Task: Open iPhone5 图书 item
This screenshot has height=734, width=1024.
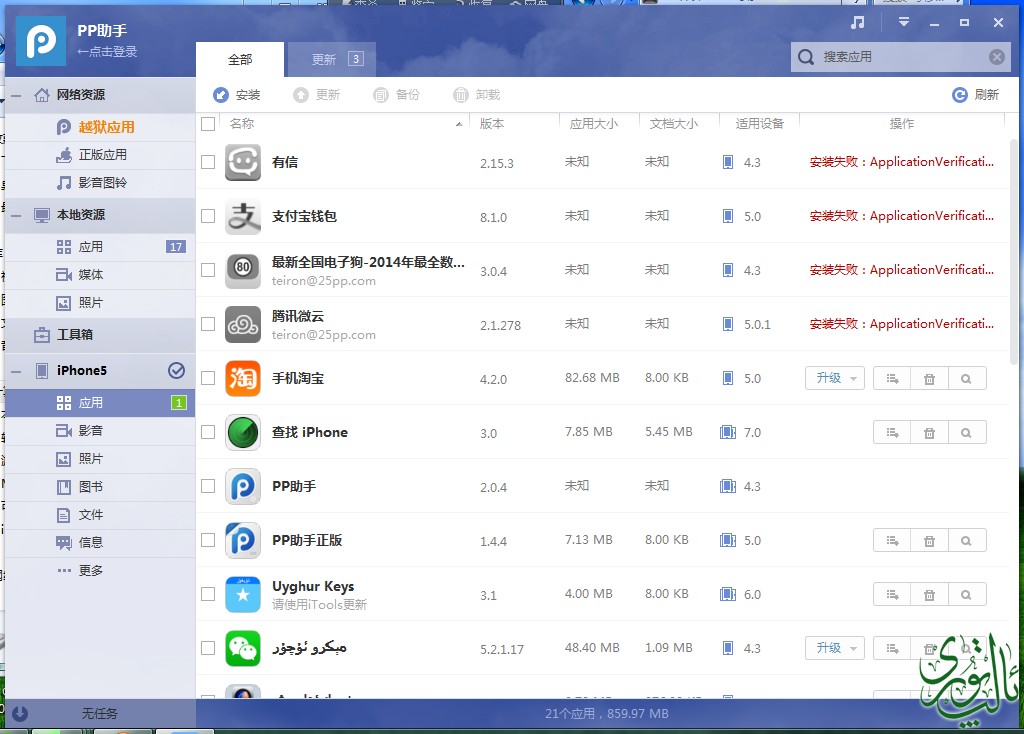Action: [x=100, y=487]
